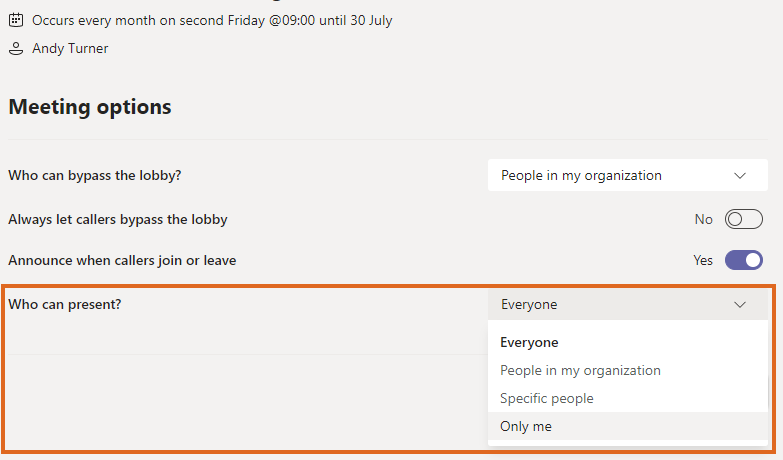Click the monthly recurrence details text
This screenshot has width=783, height=460.
tap(211, 20)
